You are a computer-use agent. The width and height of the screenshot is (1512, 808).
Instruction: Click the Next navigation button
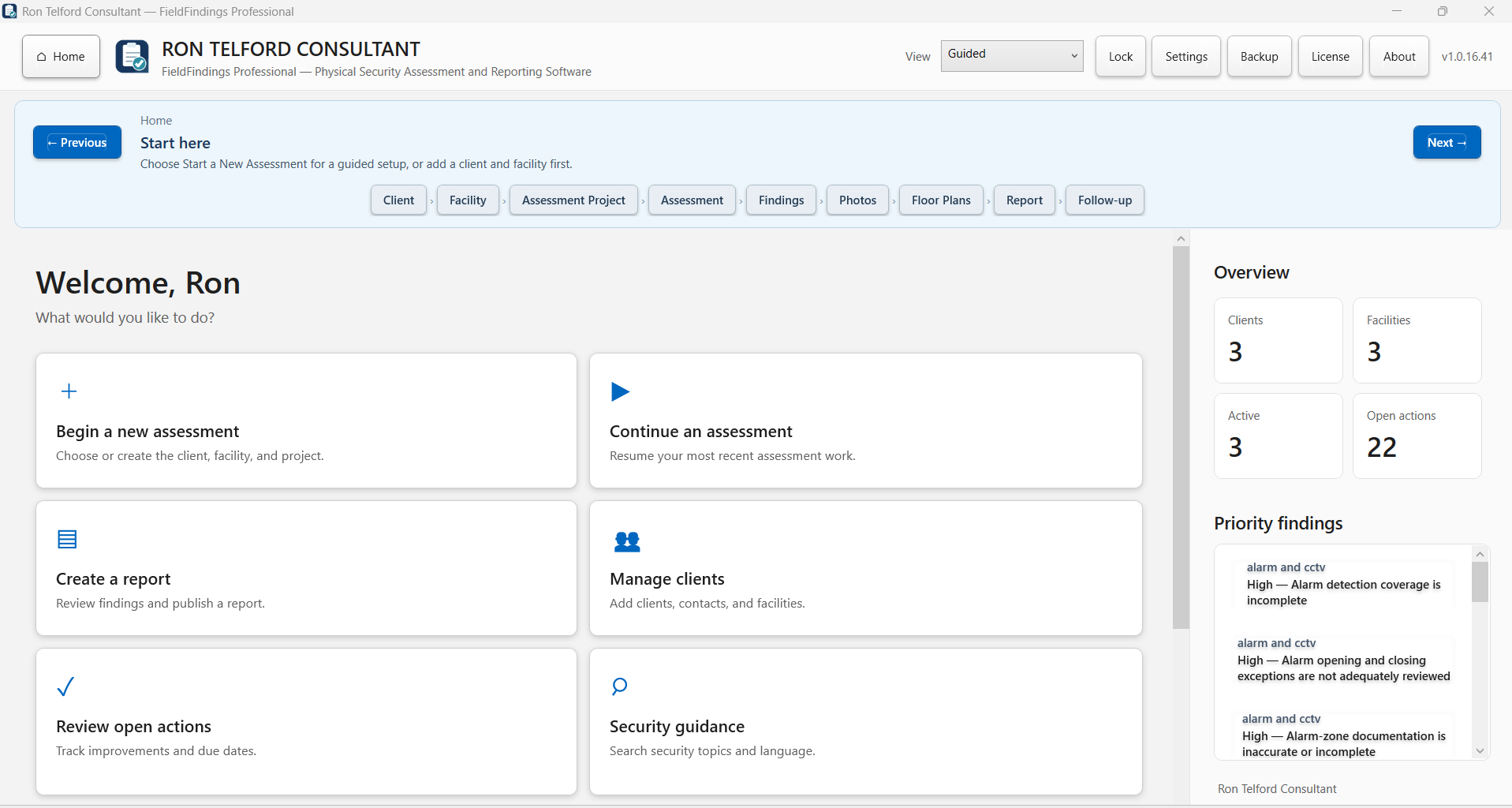coord(1447,142)
